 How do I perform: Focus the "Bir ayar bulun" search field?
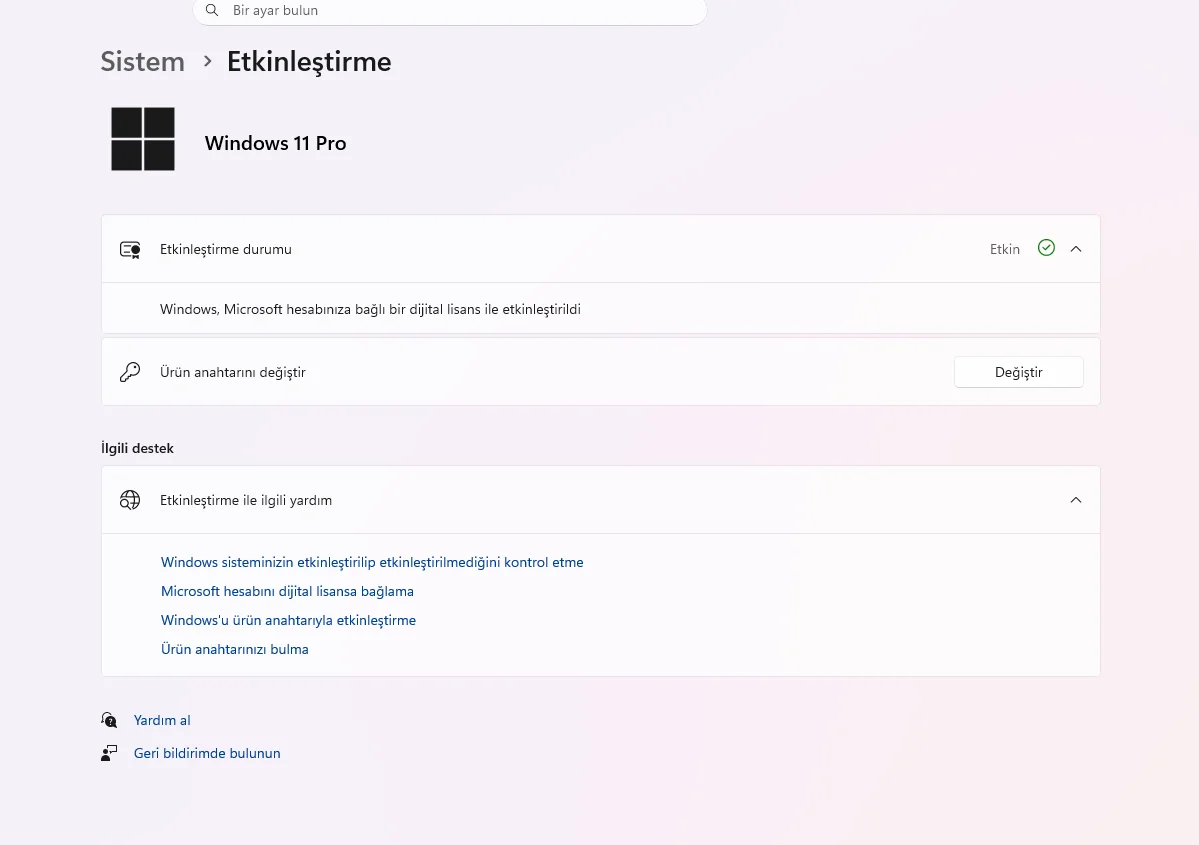point(450,11)
